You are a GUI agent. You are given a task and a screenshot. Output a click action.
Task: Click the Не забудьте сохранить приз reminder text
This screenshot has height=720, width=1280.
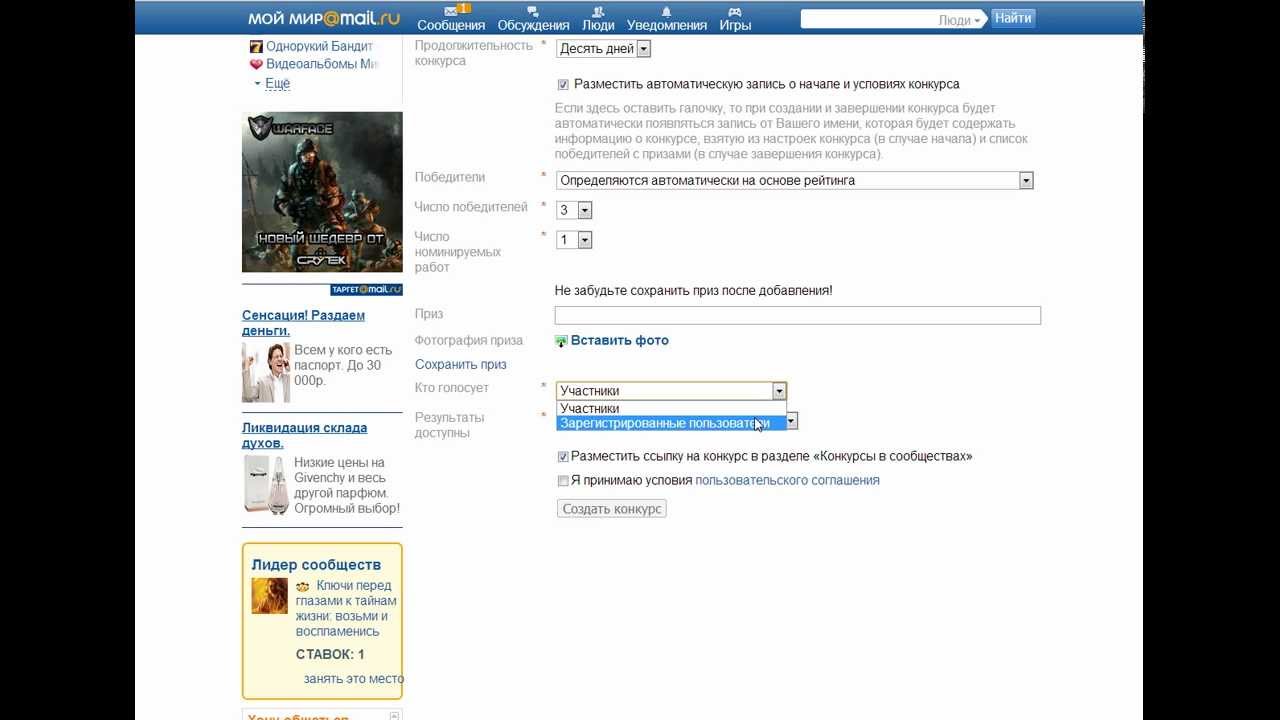[x=694, y=291]
